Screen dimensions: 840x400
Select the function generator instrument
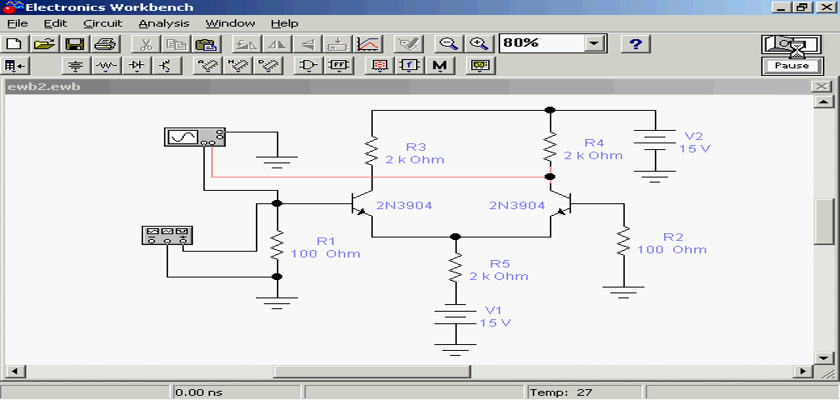coord(167,235)
